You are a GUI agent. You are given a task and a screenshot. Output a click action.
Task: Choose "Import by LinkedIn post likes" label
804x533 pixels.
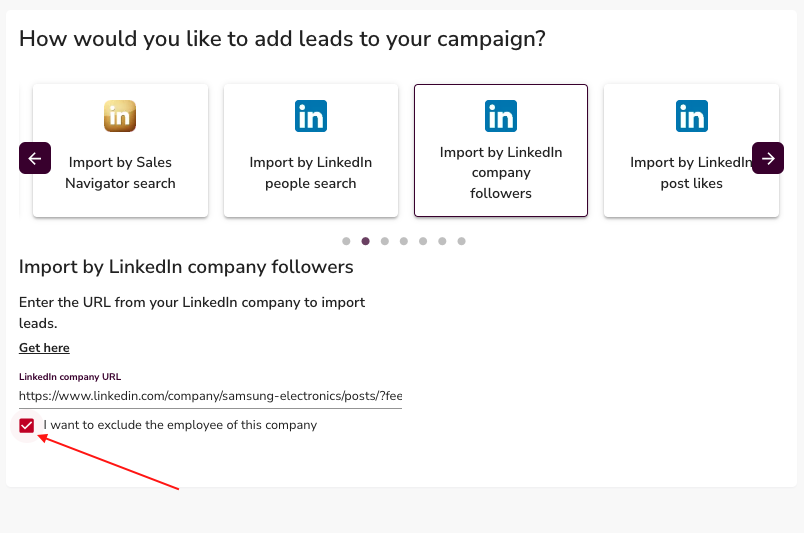(x=691, y=173)
